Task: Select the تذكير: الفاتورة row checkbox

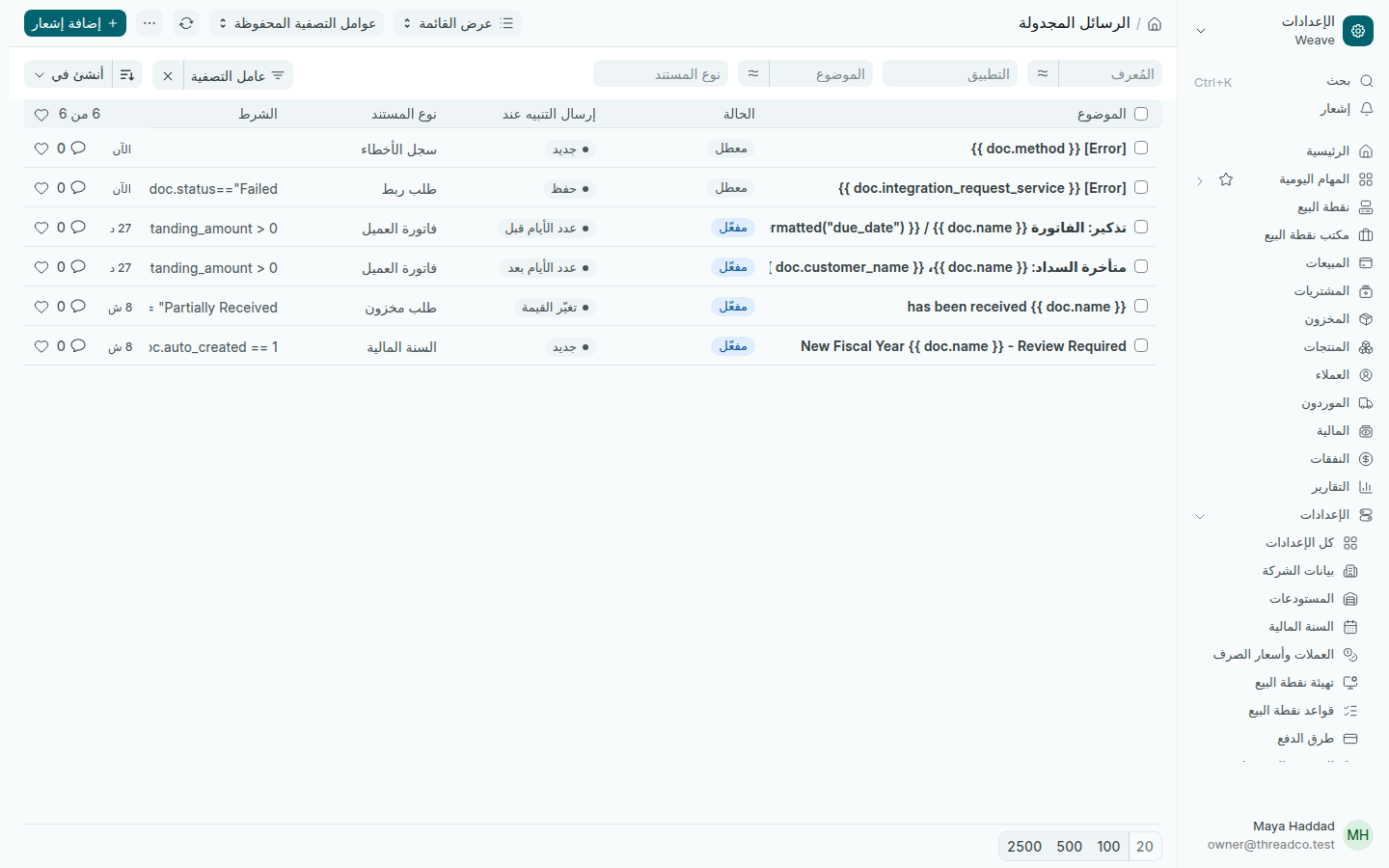Action: point(1141,228)
